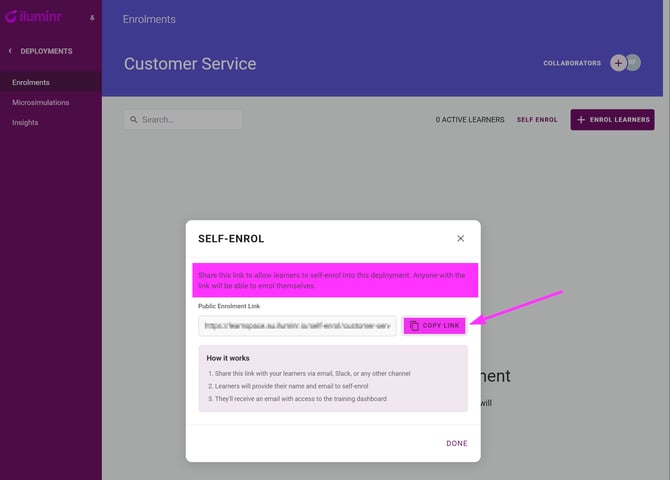Focus the Search learners field

[x=190, y=120]
